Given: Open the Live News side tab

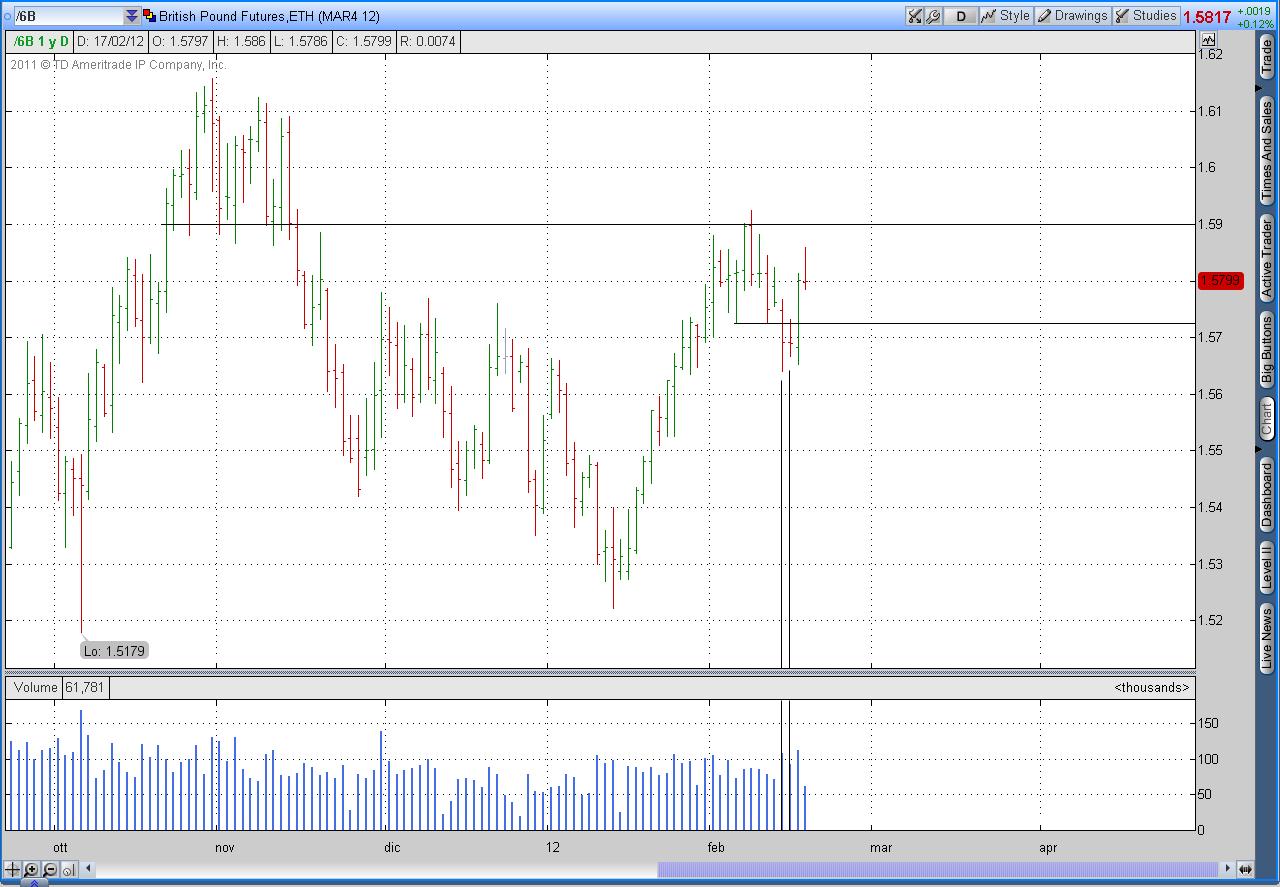Looking at the screenshot, I should click(x=1267, y=637).
